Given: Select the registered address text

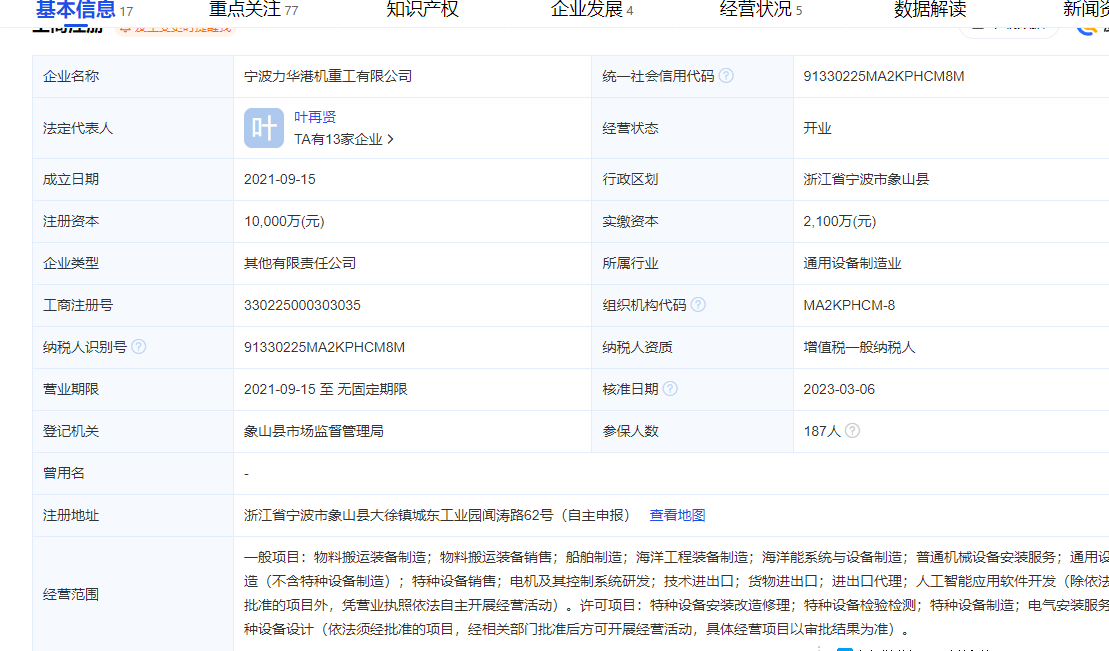Looking at the screenshot, I should click(x=436, y=515).
